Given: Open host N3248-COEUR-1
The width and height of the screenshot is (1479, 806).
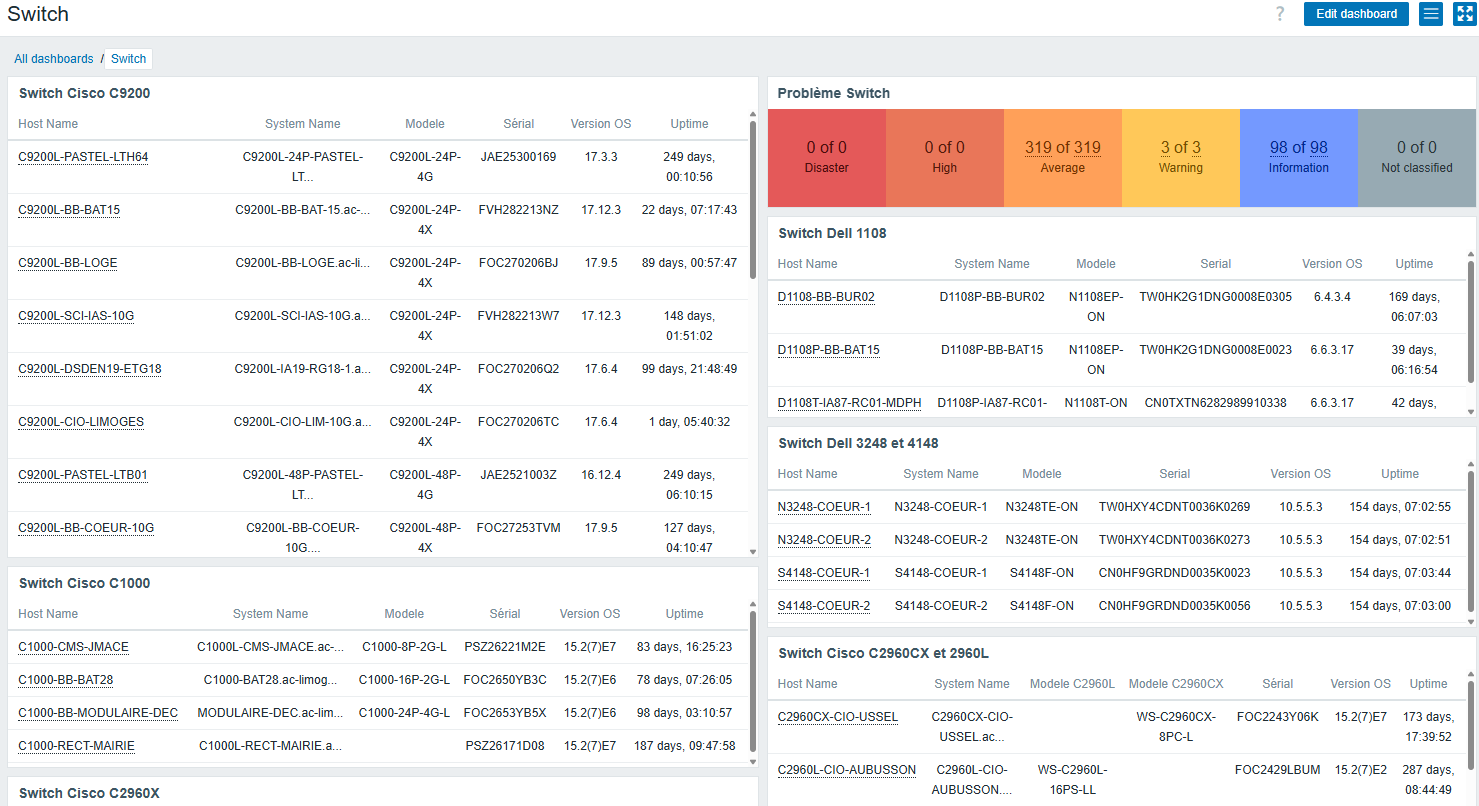Looking at the screenshot, I should 824,507.
